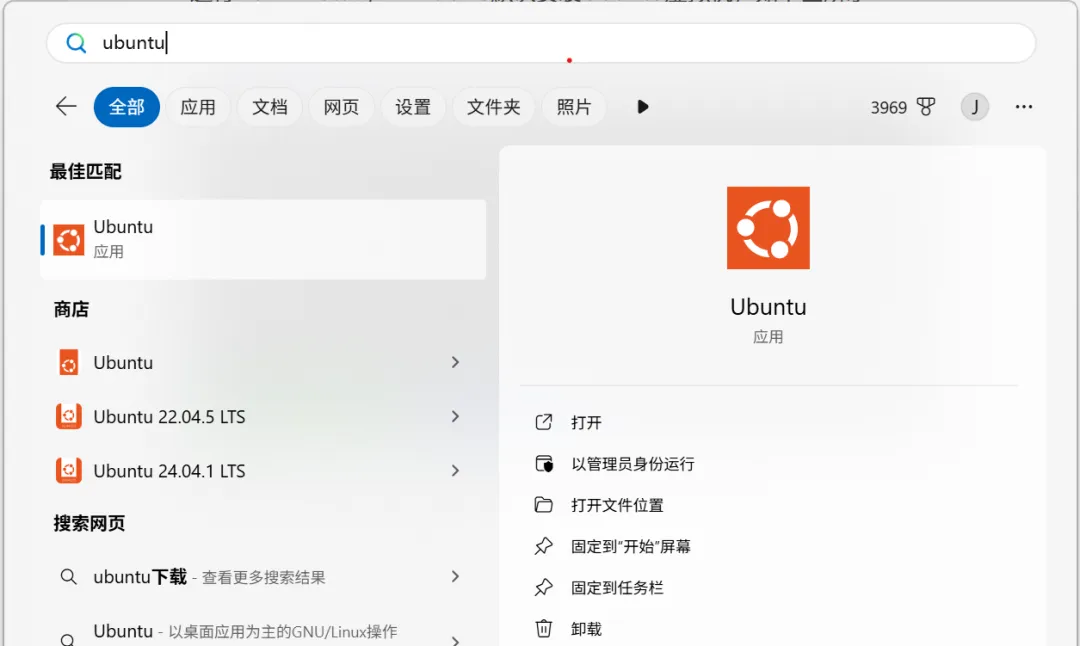This screenshot has height=646, width=1080.
Task: Open Ubuntu 22.04.5 LTS store result
Action: point(263,417)
